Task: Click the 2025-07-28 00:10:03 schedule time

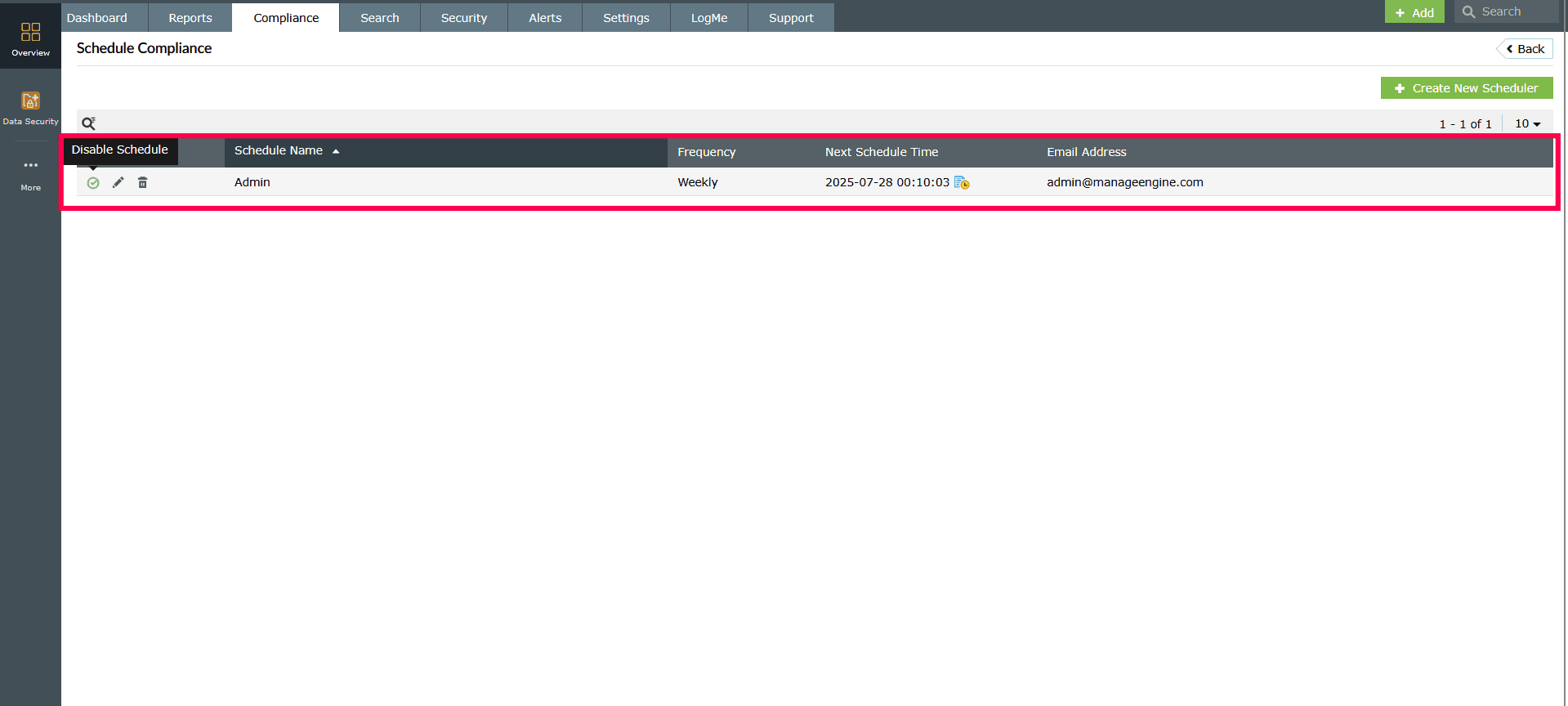Action: 887,182
